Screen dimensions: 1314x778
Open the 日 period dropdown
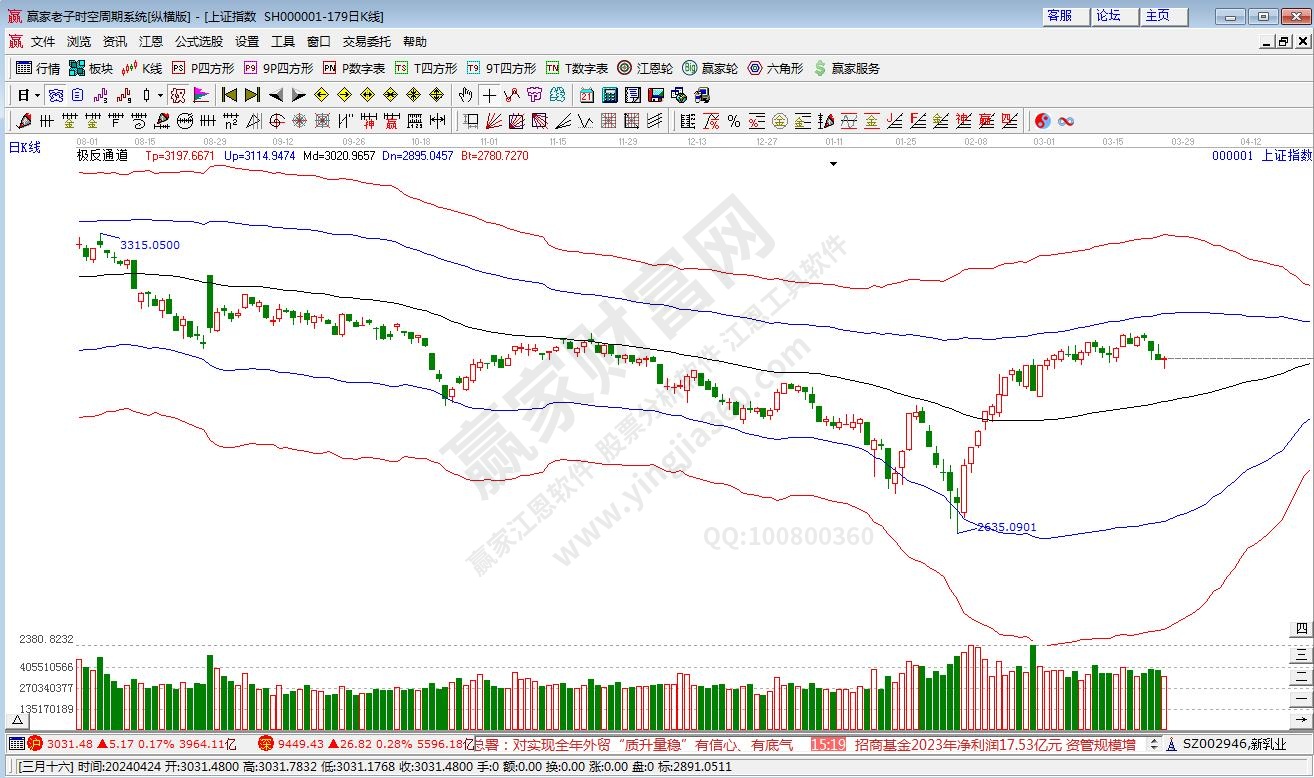coord(28,95)
